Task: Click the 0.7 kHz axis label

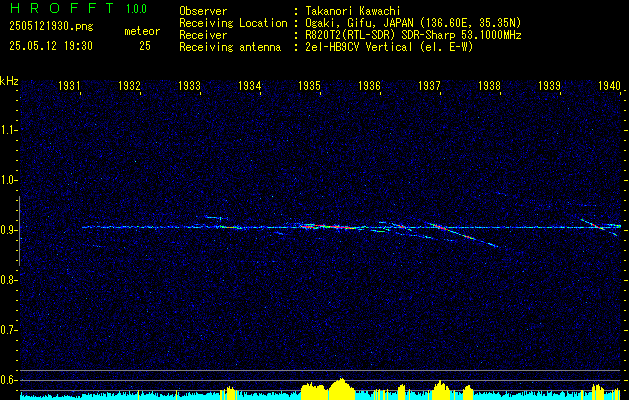Action: click(9, 330)
